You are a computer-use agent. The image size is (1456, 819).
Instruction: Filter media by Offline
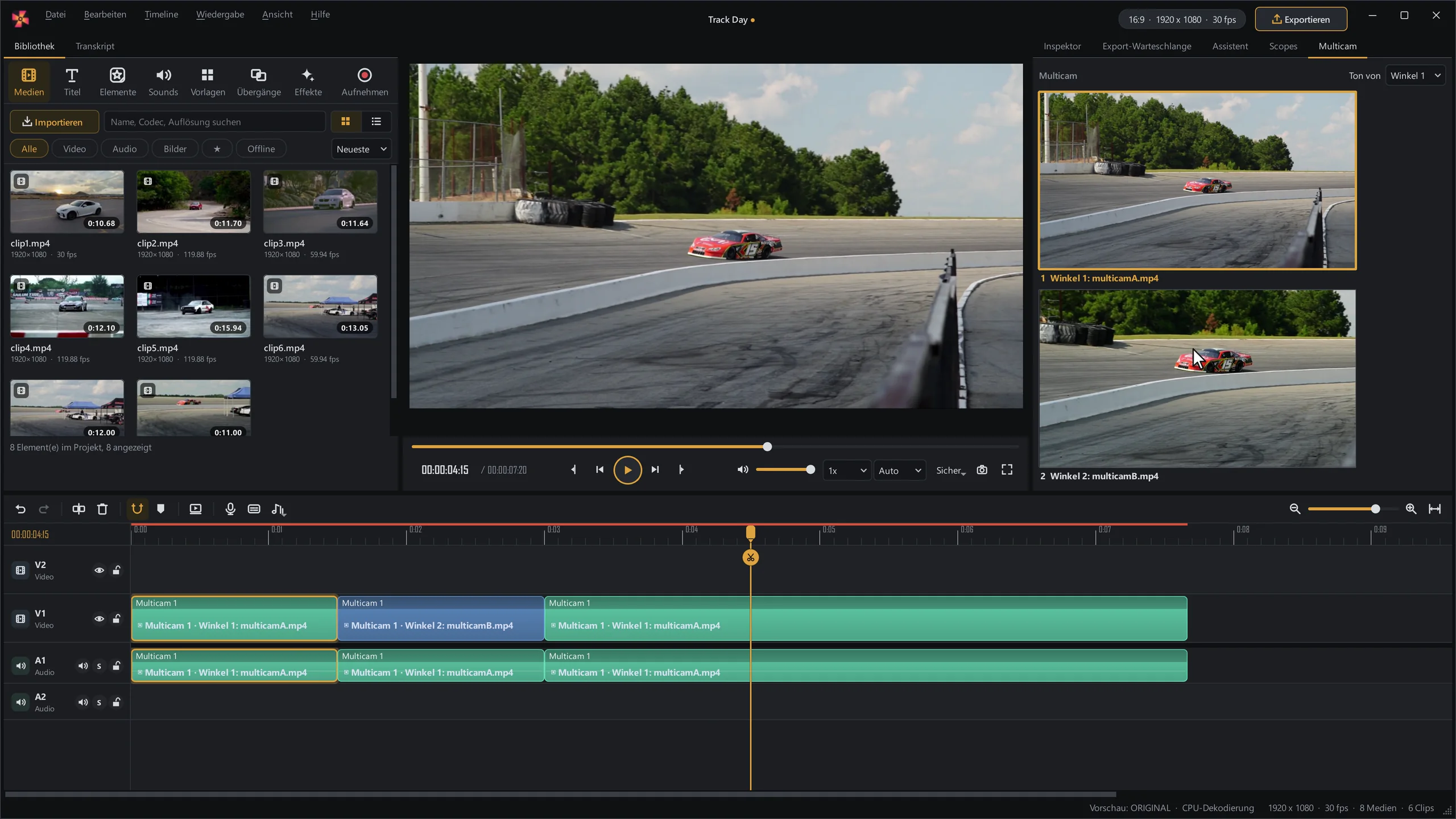[261, 149]
